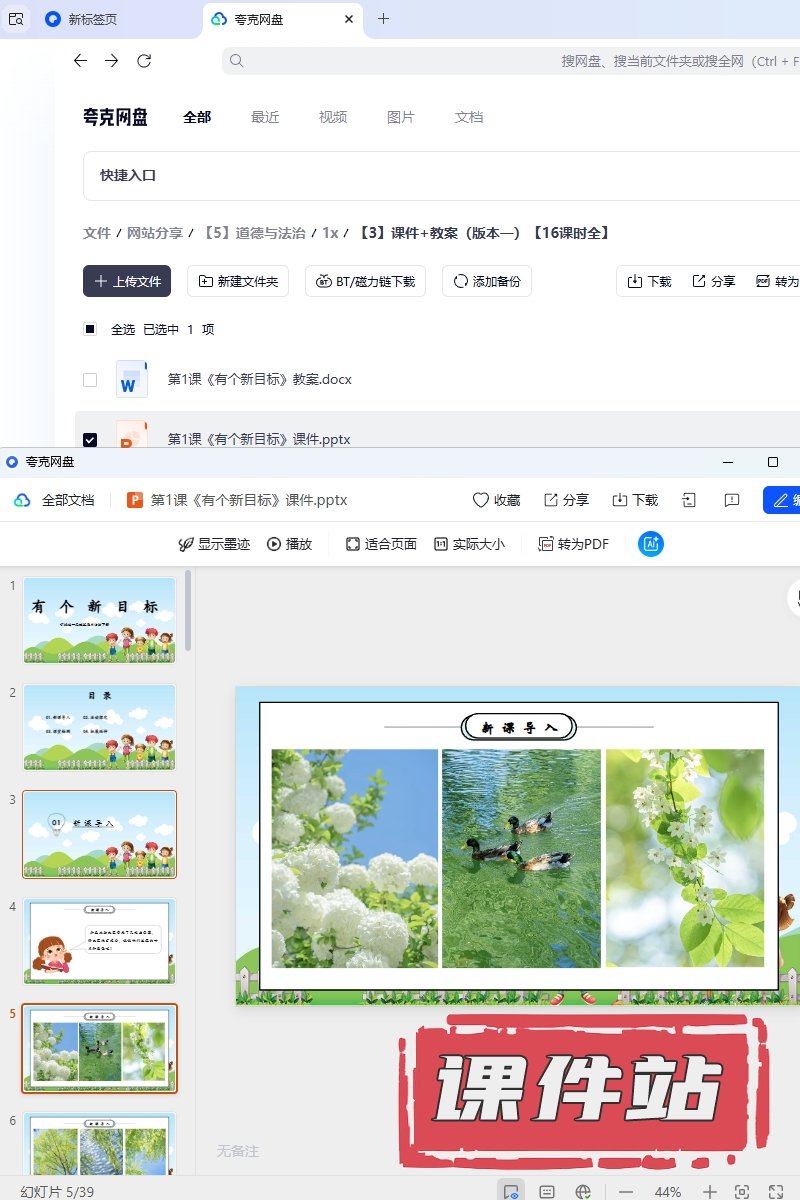Click the 收藏 heart icon
Viewport: 800px width, 1200px height.
coord(496,500)
